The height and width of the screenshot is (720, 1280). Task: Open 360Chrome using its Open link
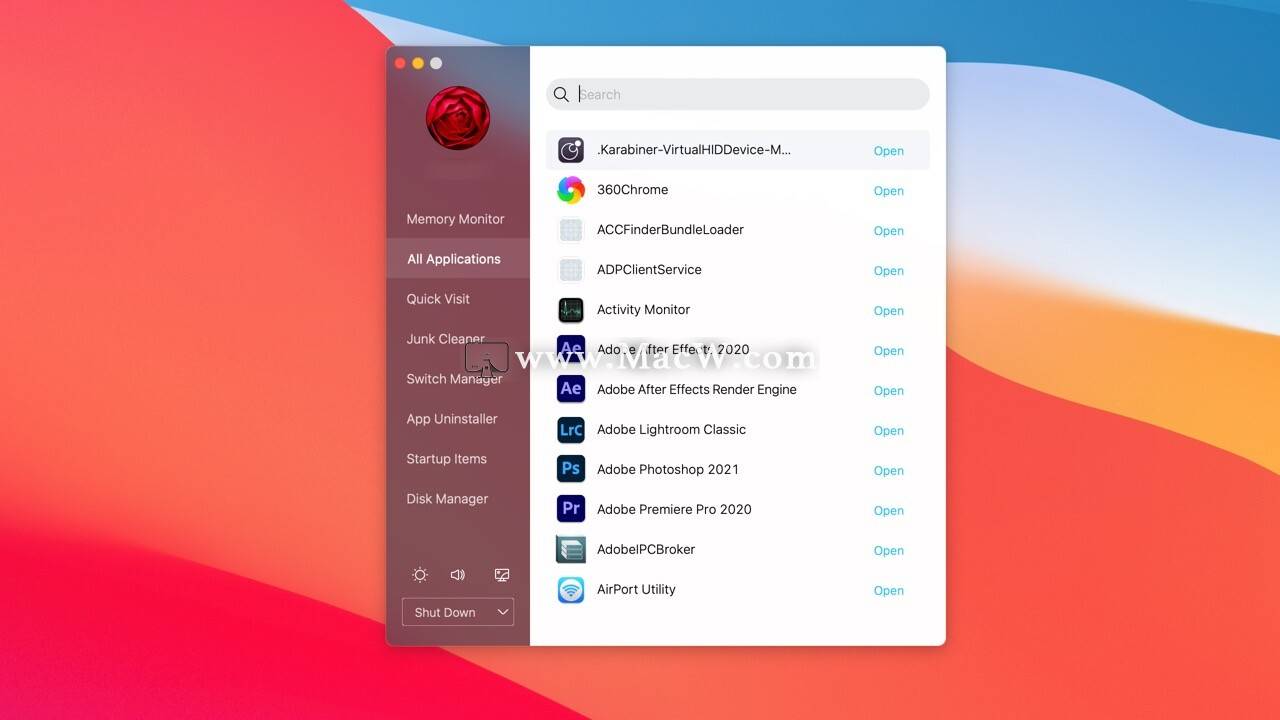(x=889, y=191)
